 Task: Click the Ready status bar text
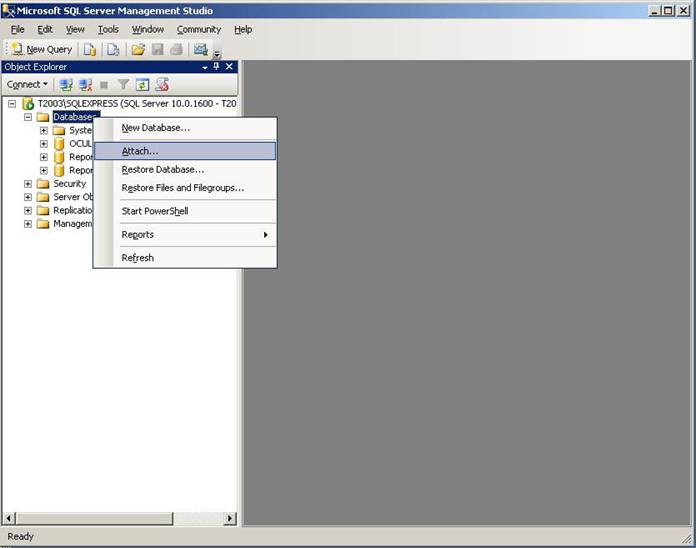[20, 536]
